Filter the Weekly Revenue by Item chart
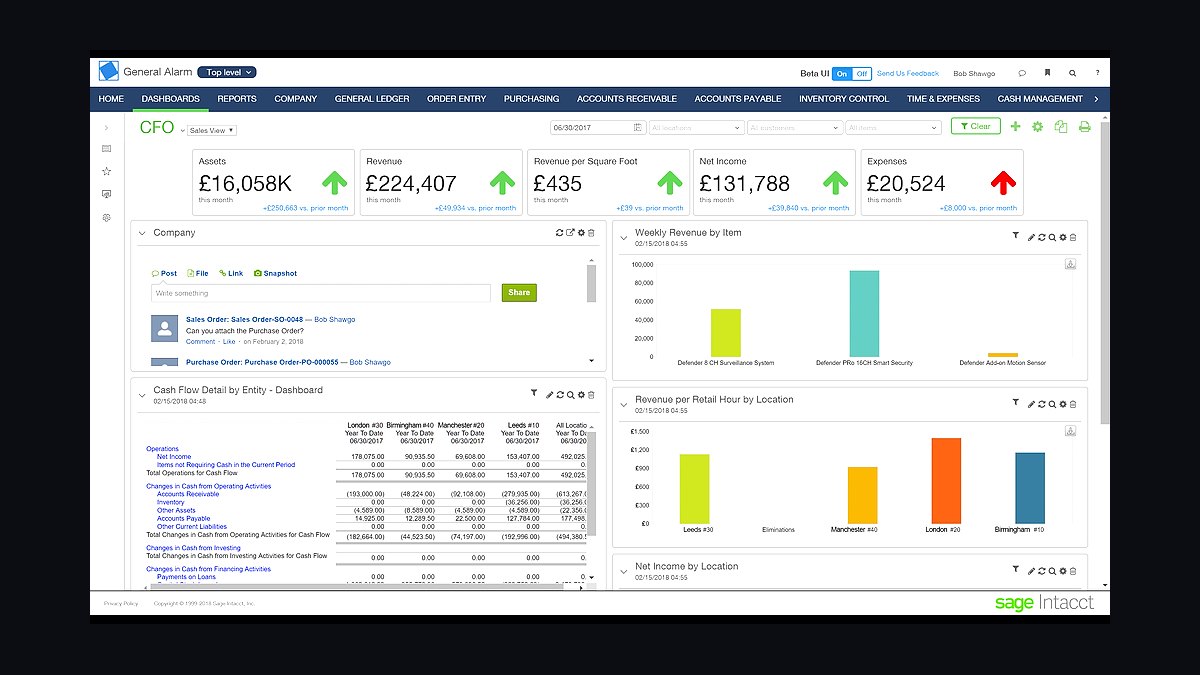 tap(1015, 236)
